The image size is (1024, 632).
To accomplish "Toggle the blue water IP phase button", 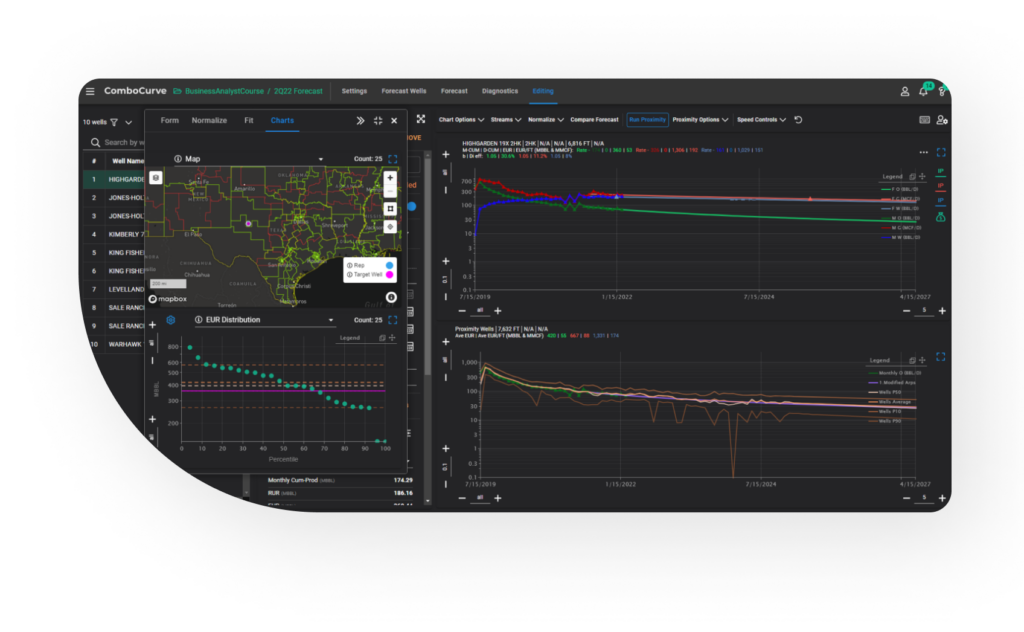I will point(940,201).
